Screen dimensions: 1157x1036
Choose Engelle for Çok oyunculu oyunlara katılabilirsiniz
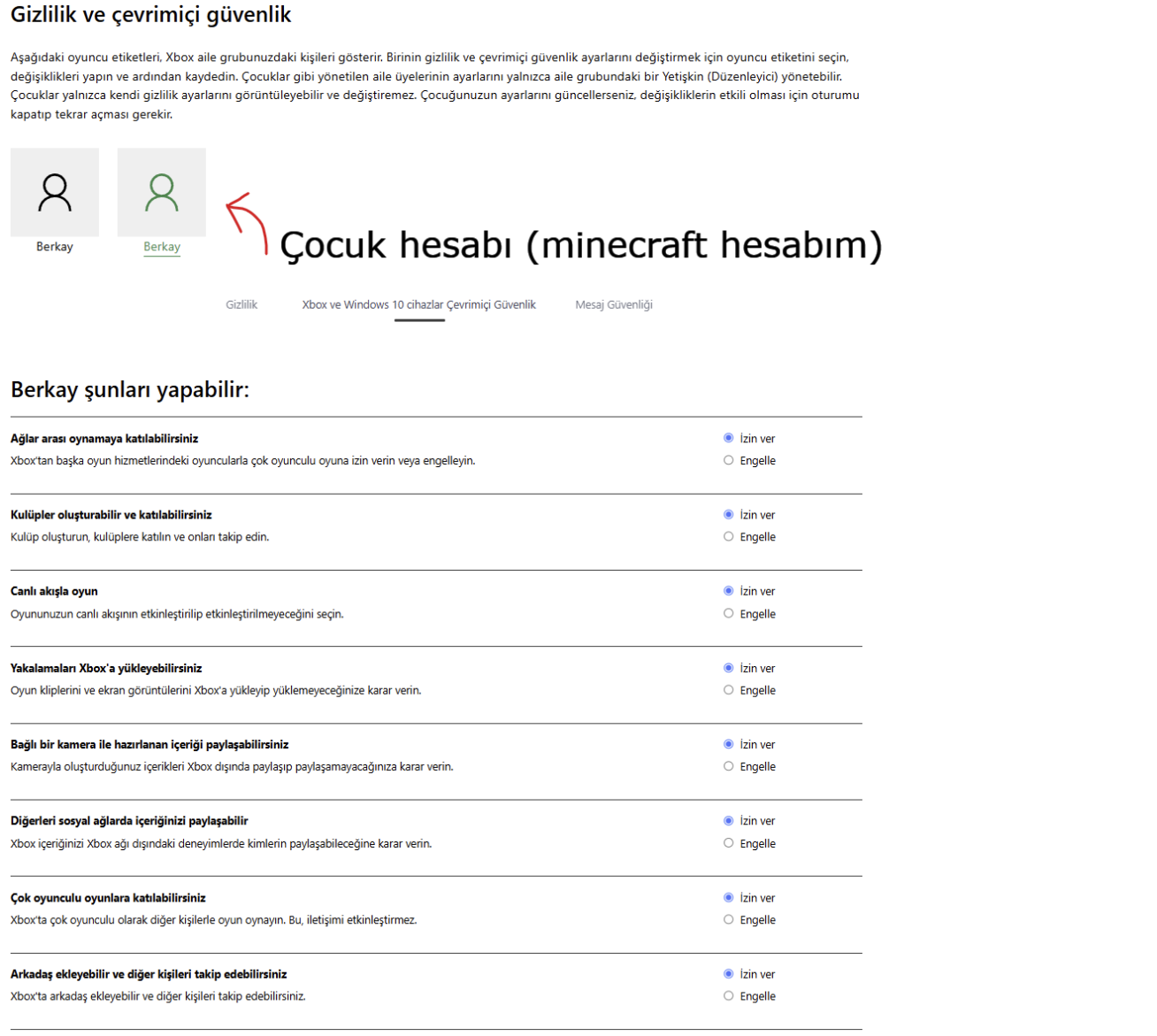coord(729,919)
